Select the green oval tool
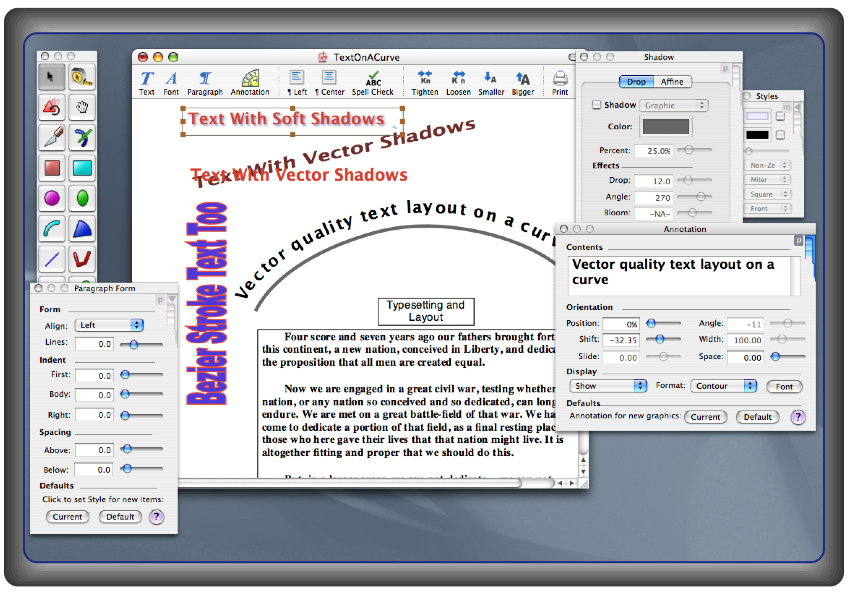850x600 pixels. click(x=82, y=198)
